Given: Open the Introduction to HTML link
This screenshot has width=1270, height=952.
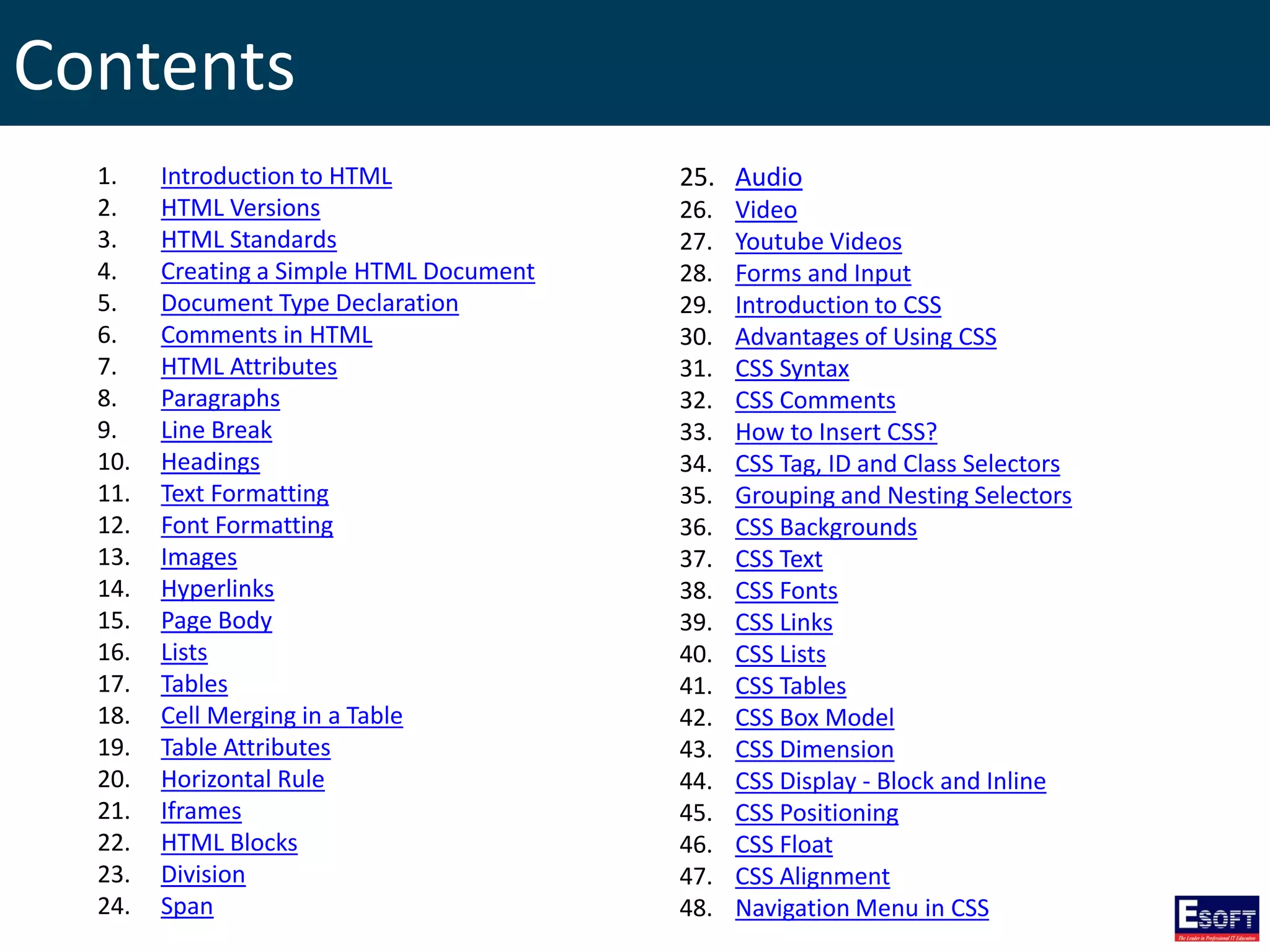Looking at the screenshot, I should [276, 177].
